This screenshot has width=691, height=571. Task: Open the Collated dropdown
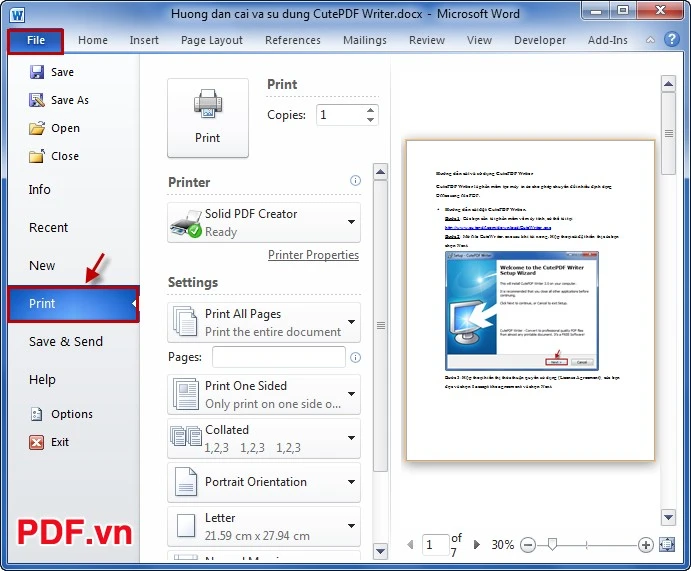(x=352, y=438)
